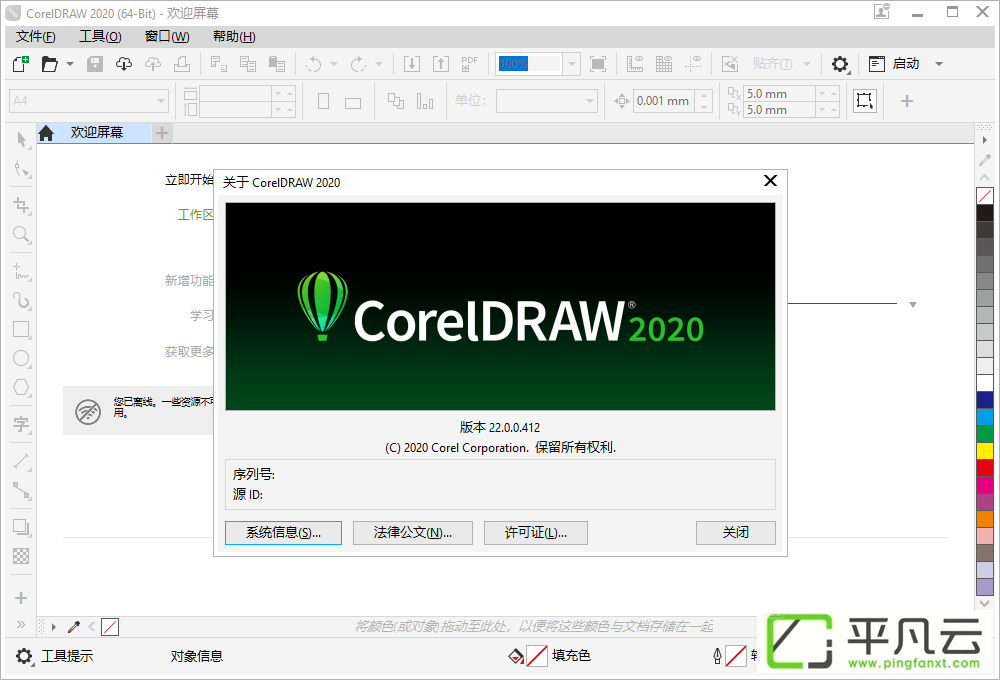Click the System Info button
Screen dimensions: 1000x680
(283, 533)
